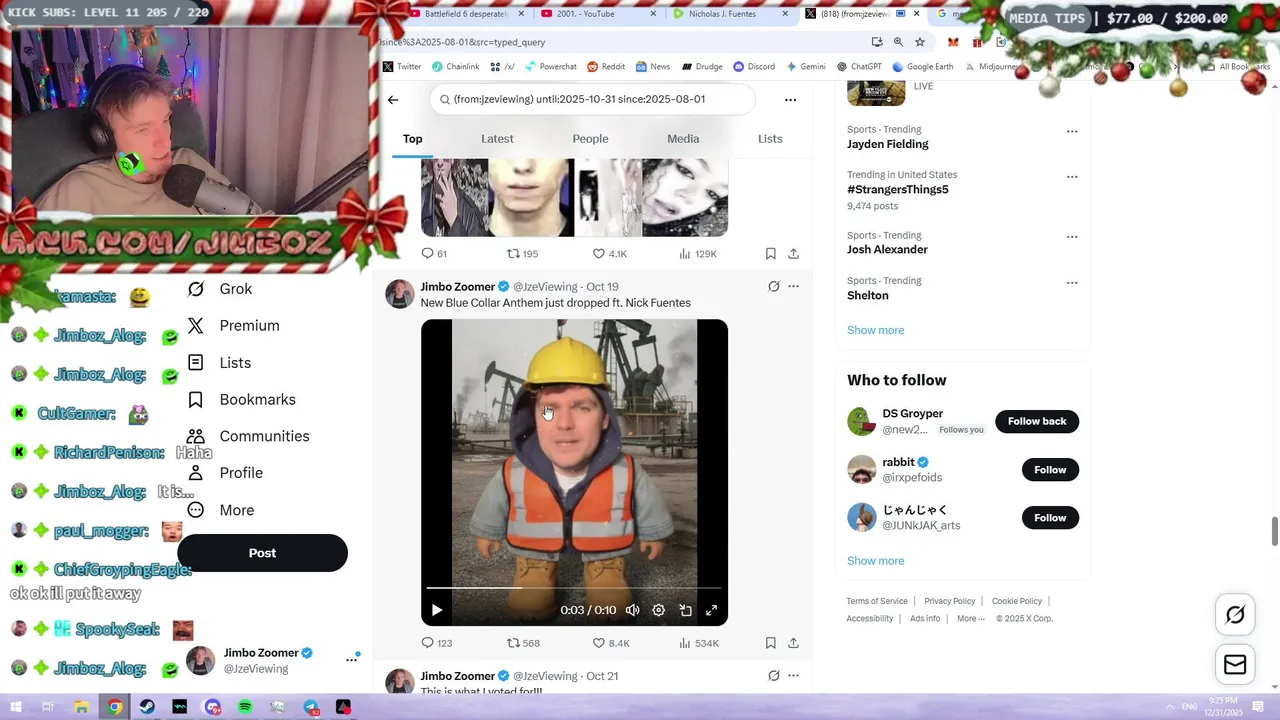Screen dimensions: 1280x720
Task: Open Bookmarks in the sidebar
Action: (x=242, y=400)
